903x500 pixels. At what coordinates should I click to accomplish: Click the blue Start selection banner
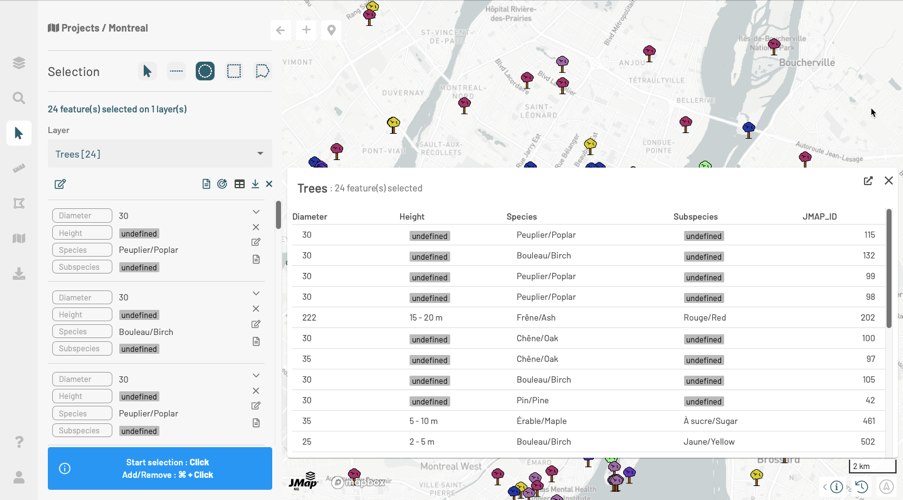[160, 468]
